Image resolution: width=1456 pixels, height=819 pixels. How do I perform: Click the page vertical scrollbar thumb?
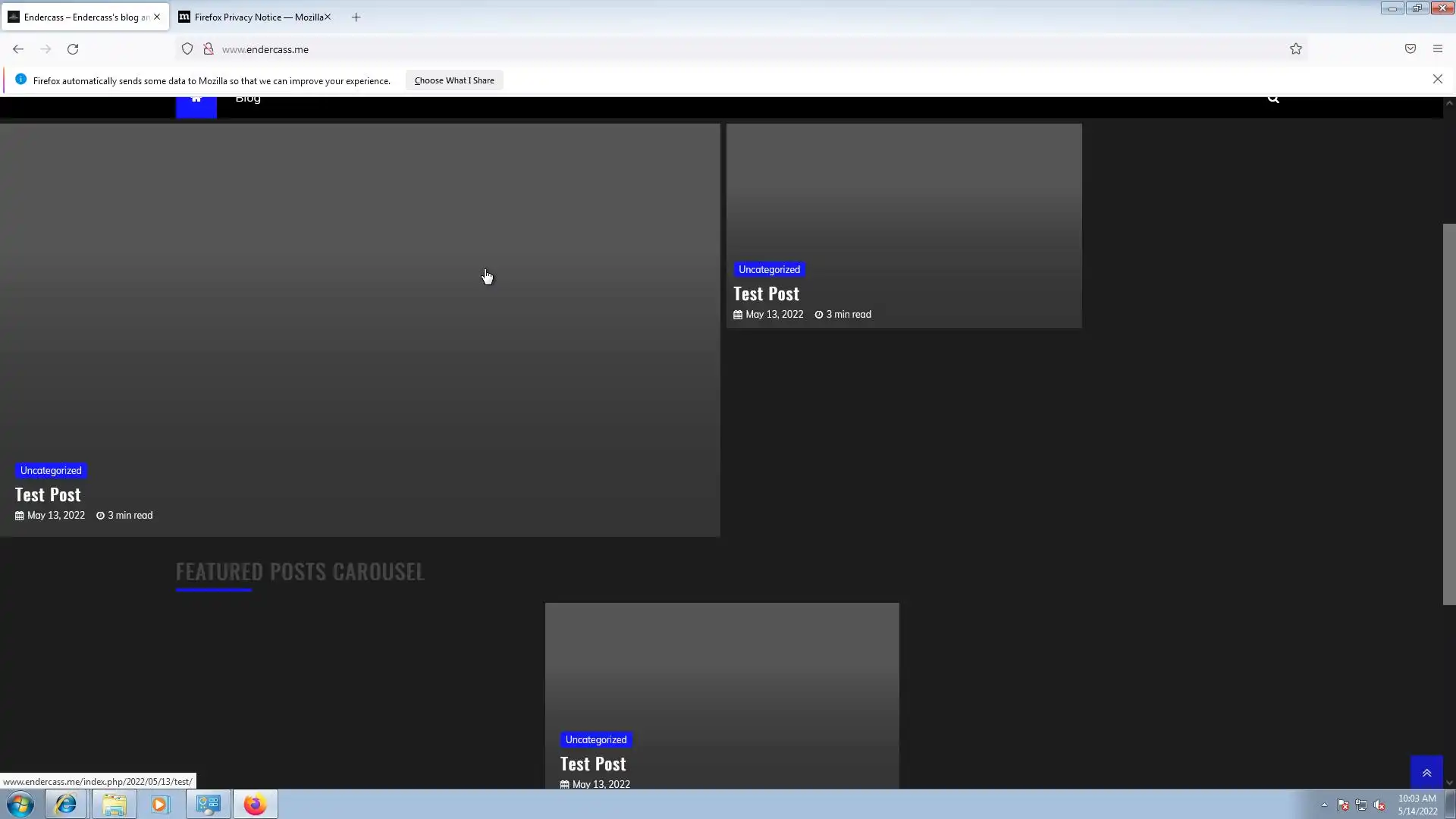1448,413
